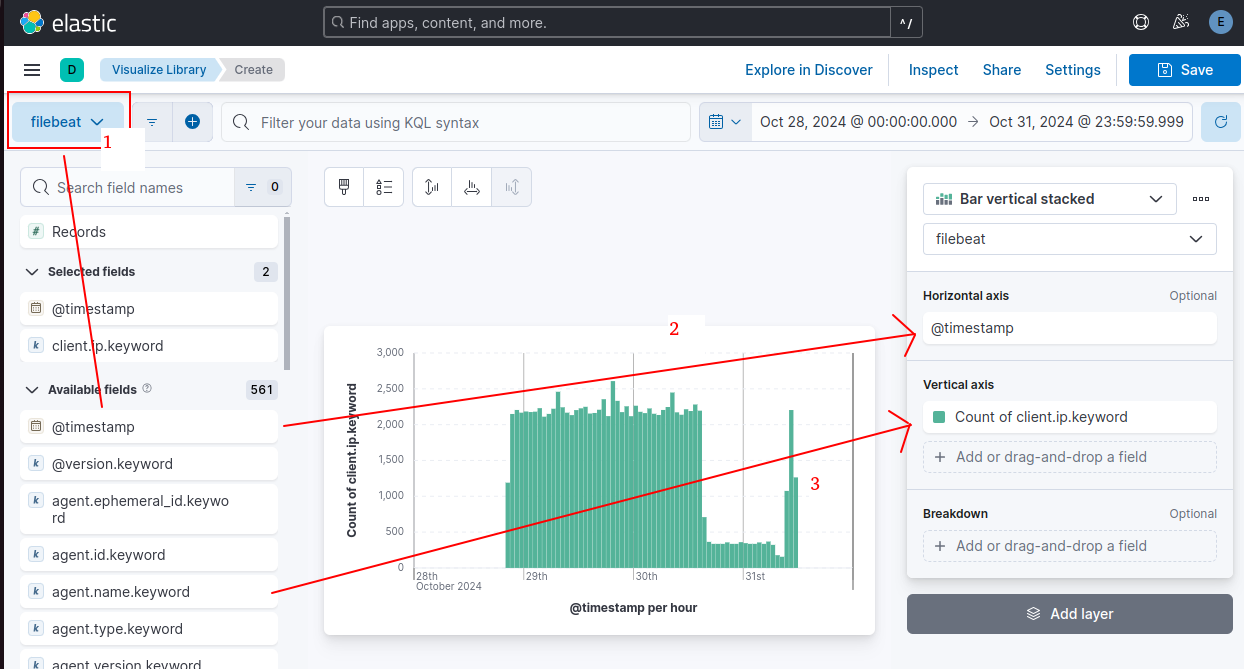
Task: Click the end date Oct 31, 2024
Action: pyautogui.click(x=1087, y=122)
